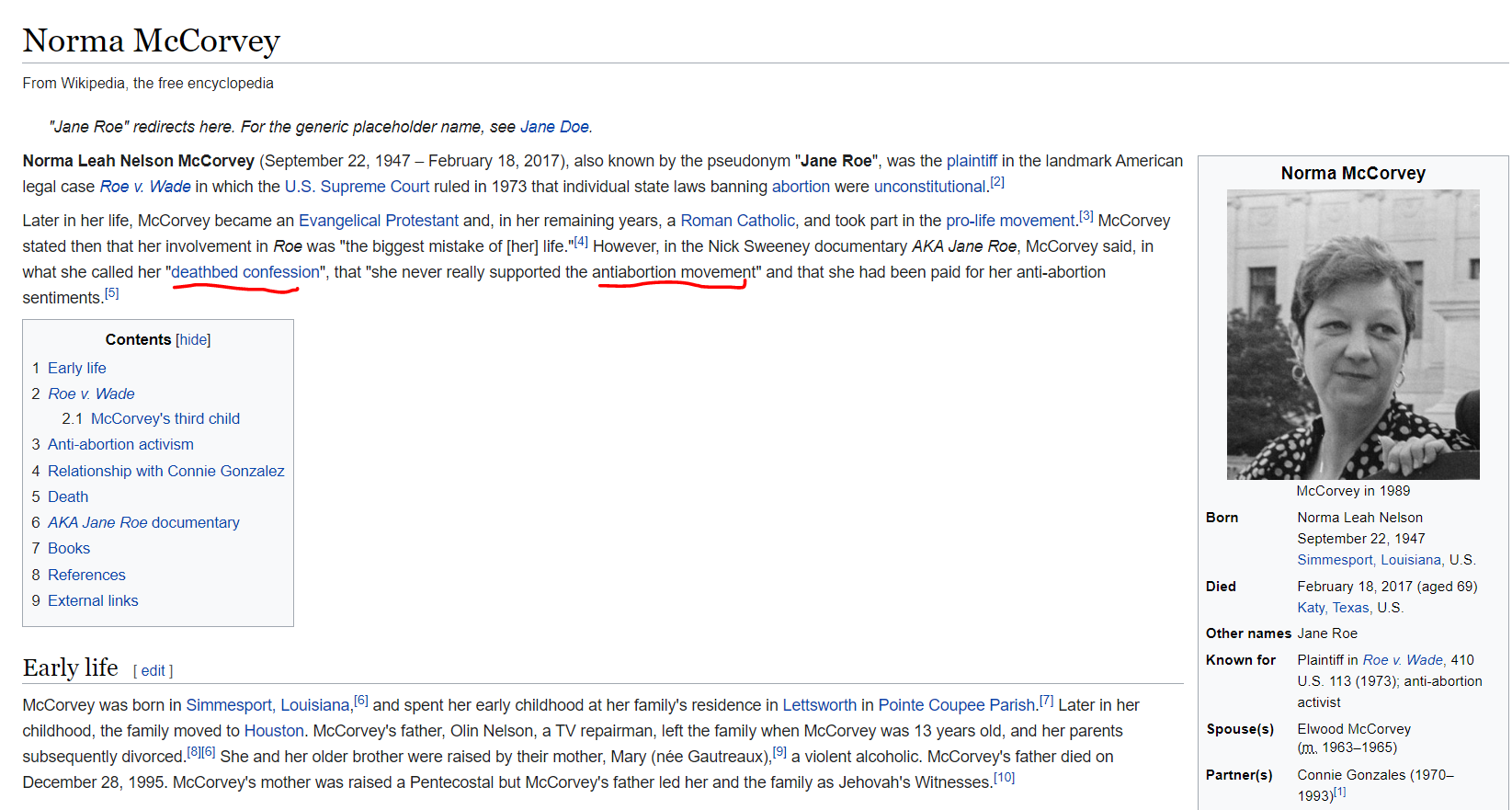Open Simmesport, Louisiana link in infobox

1370,560
